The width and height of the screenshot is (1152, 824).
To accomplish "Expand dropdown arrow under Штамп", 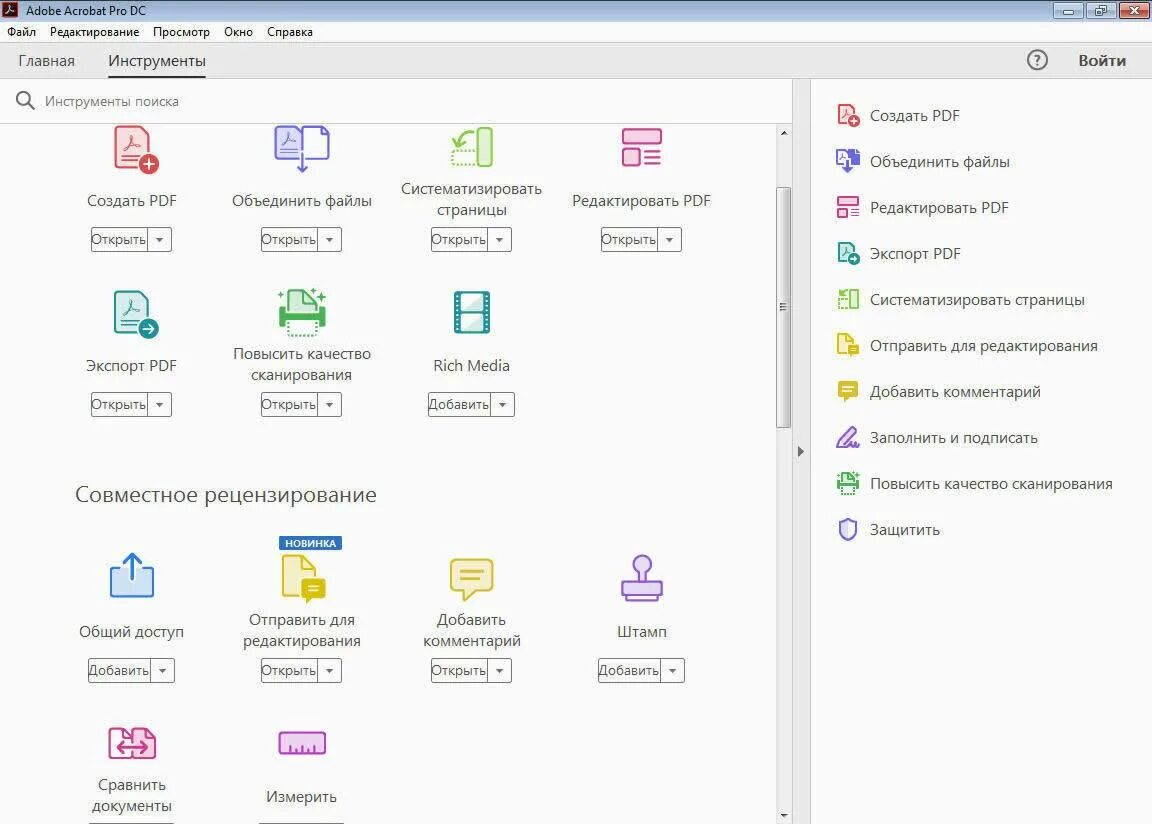I will tap(672, 671).
